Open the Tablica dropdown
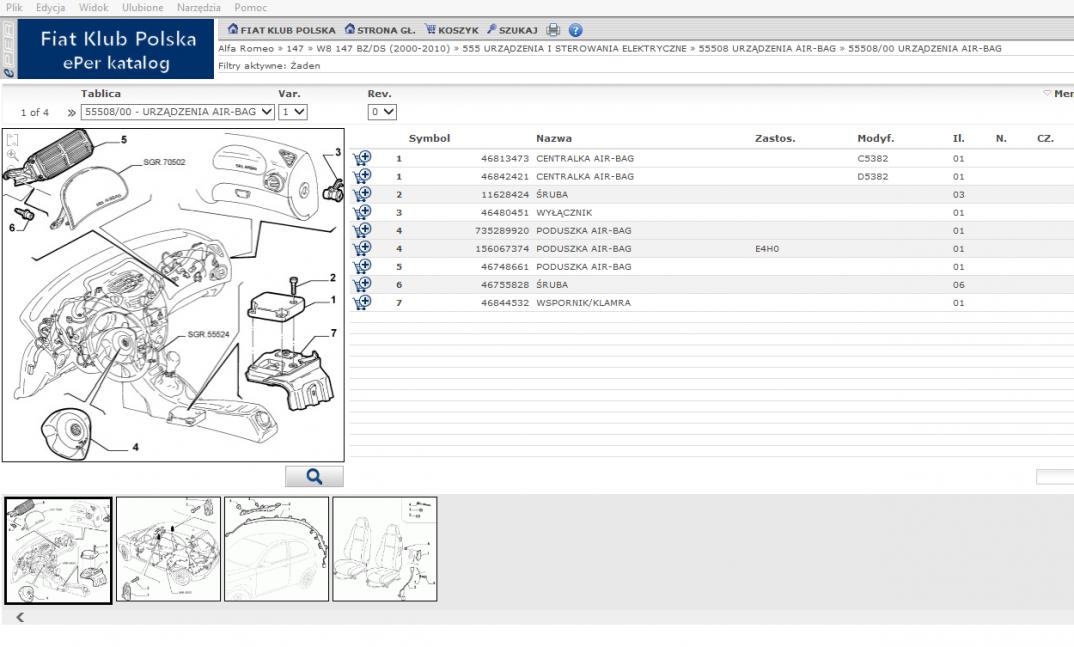The width and height of the screenshot is (1074, 647). point(177,112)
